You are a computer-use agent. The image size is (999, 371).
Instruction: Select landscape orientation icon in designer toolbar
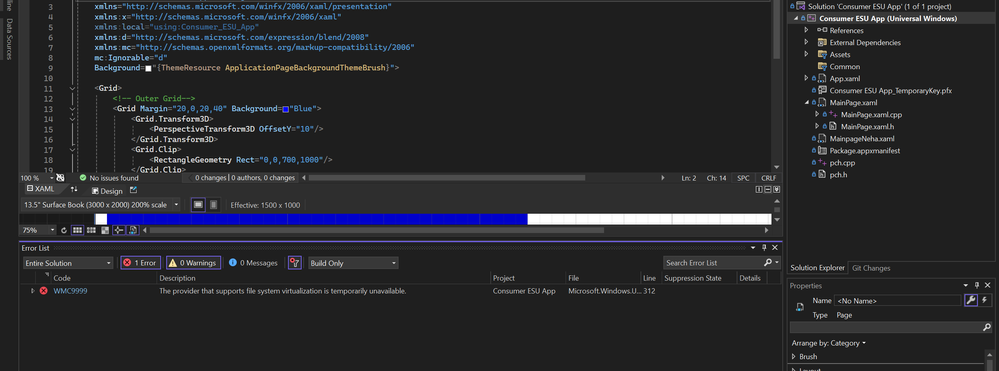(198, 205)
